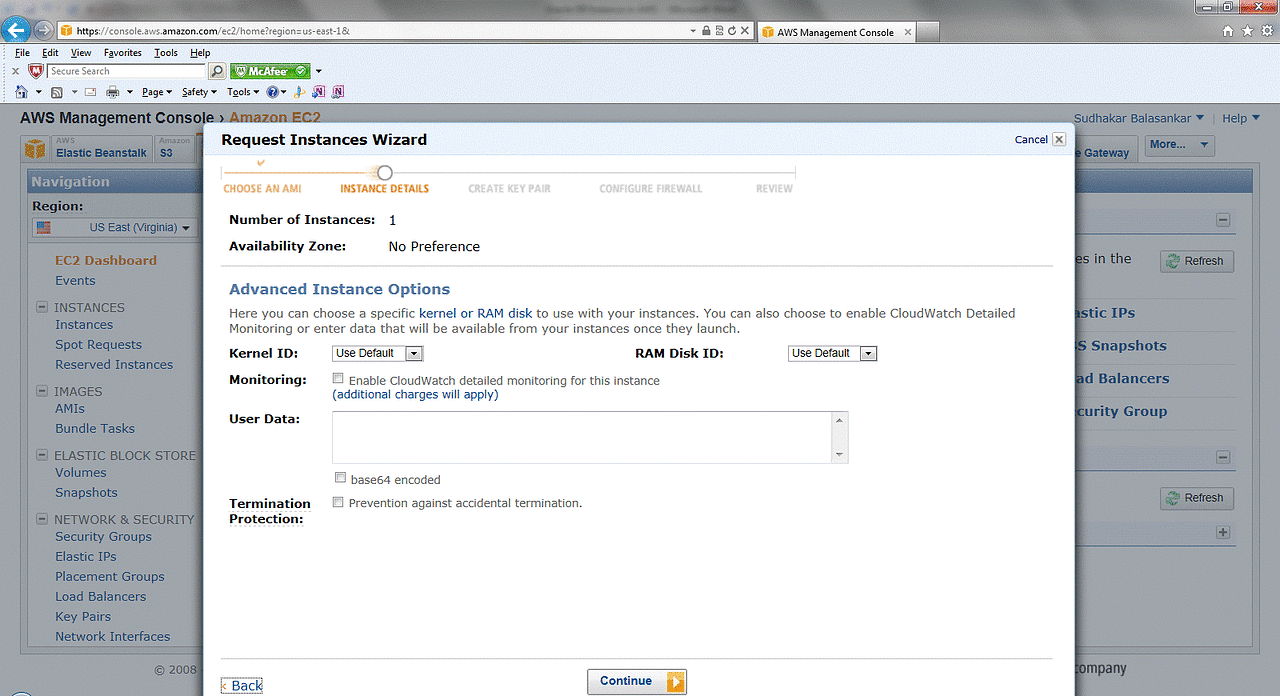
Task: Open Security Groups in navigation
Action: [103, 537]
